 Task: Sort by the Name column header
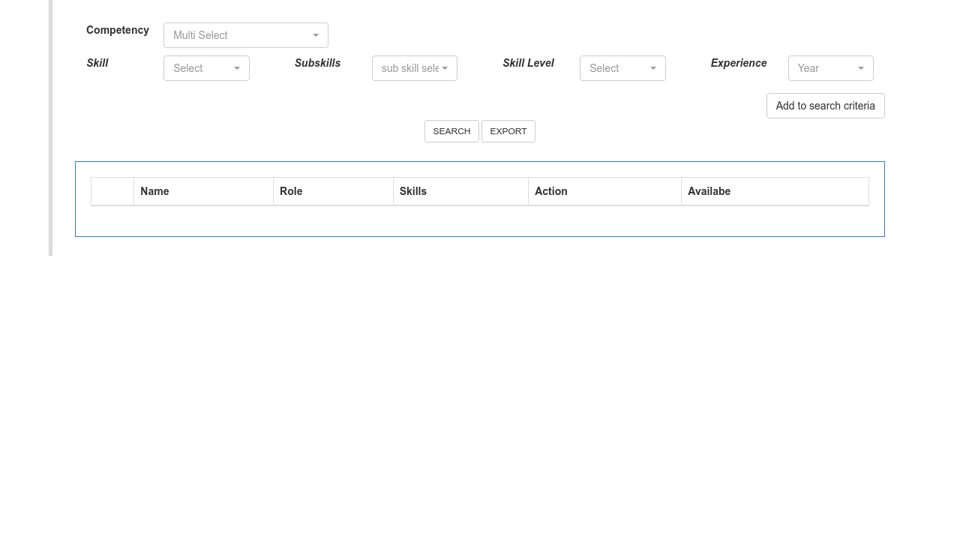pyautogui.click(x=155, y=191)
